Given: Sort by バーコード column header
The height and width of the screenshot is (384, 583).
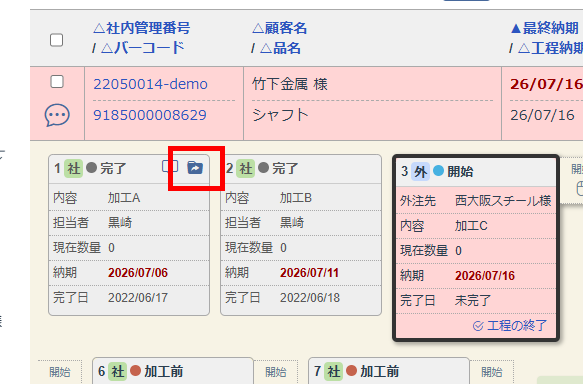Looking at the screenshot, I should 142,48.
